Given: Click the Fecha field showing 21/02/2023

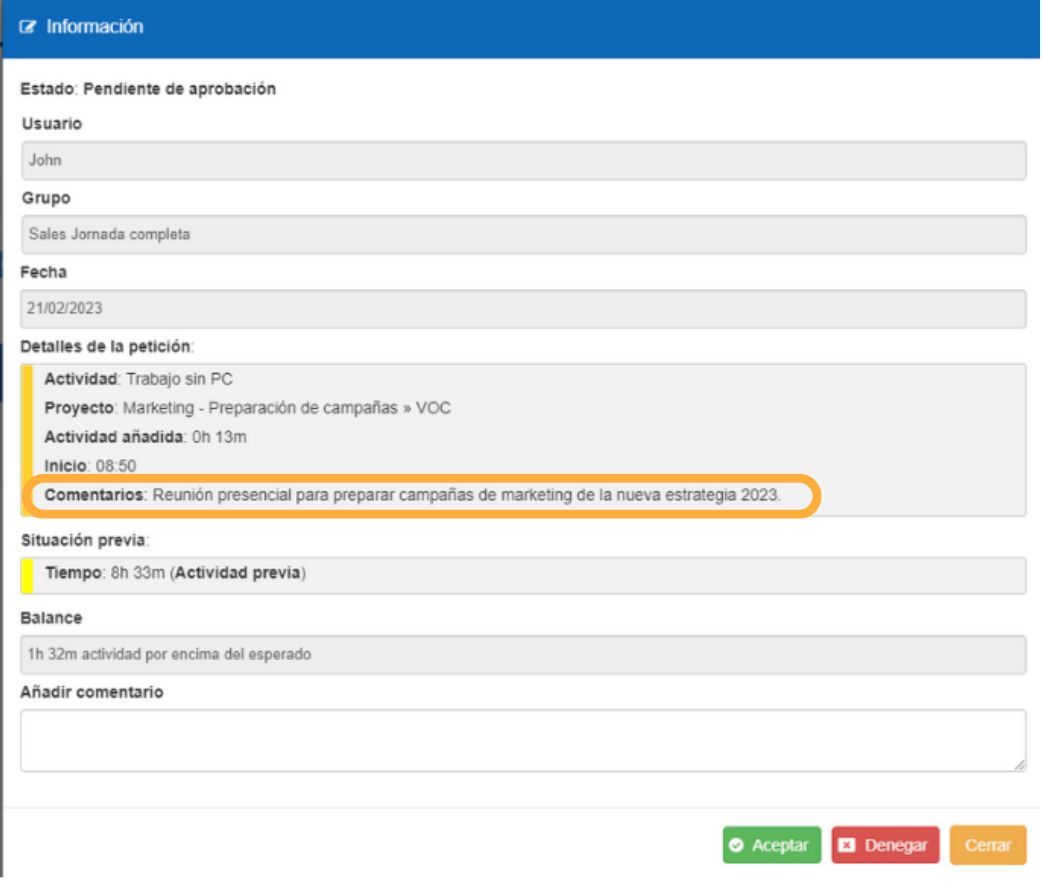Looking at the screenshot, I should 522,308.
